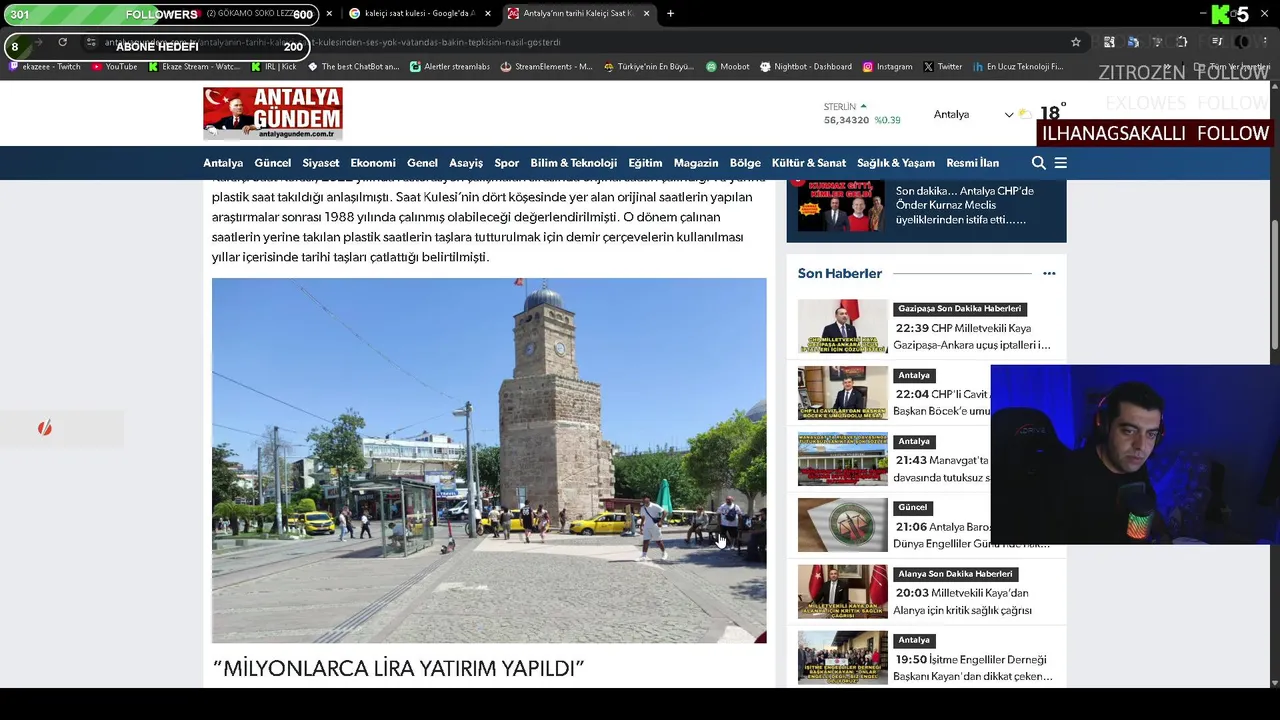This screenshot has height=720, width=1280.
Task: Click the clock tower article photo
Action: (489, 460)
